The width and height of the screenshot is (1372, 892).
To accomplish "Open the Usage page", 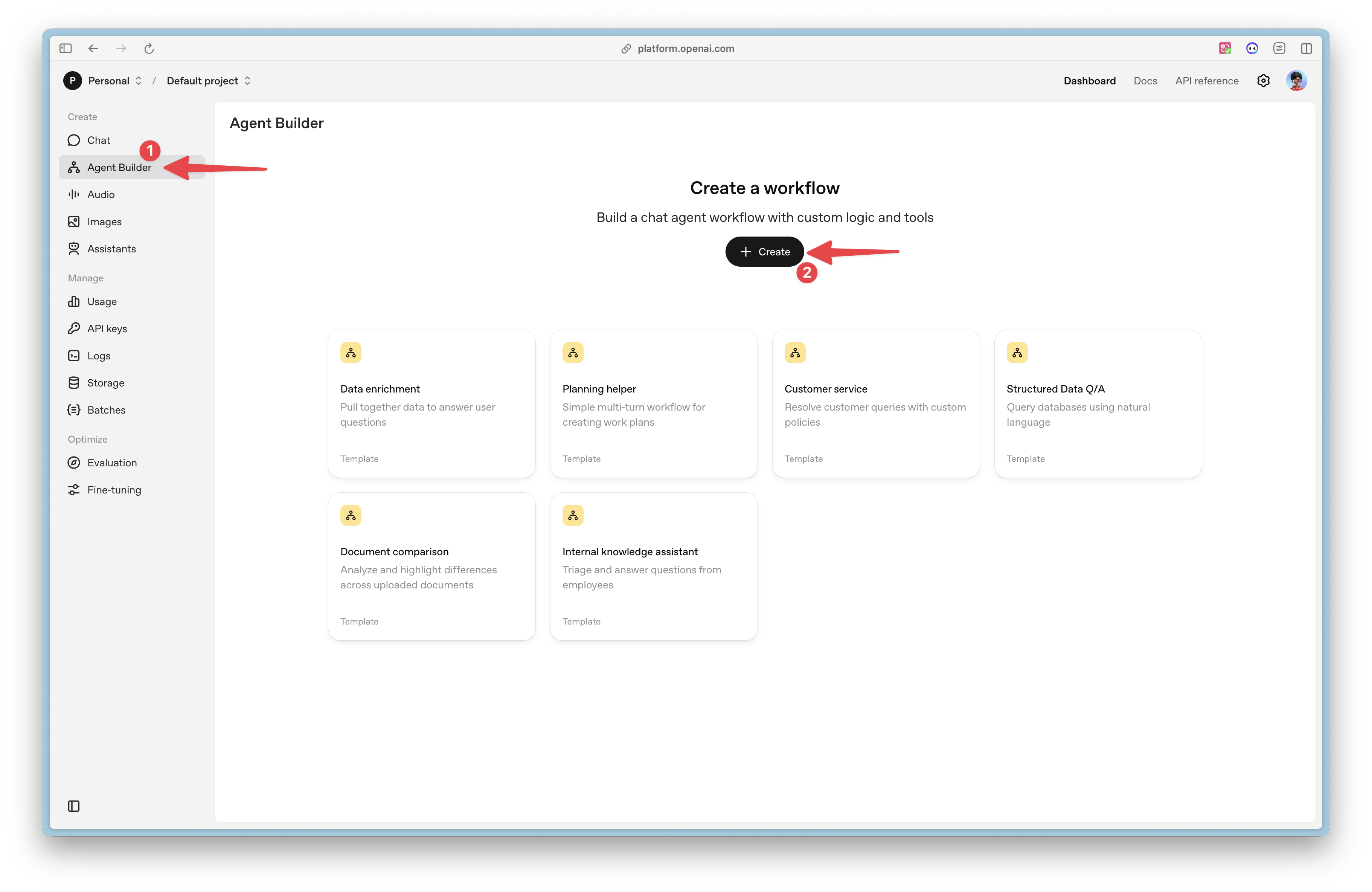I will (131, 302).
